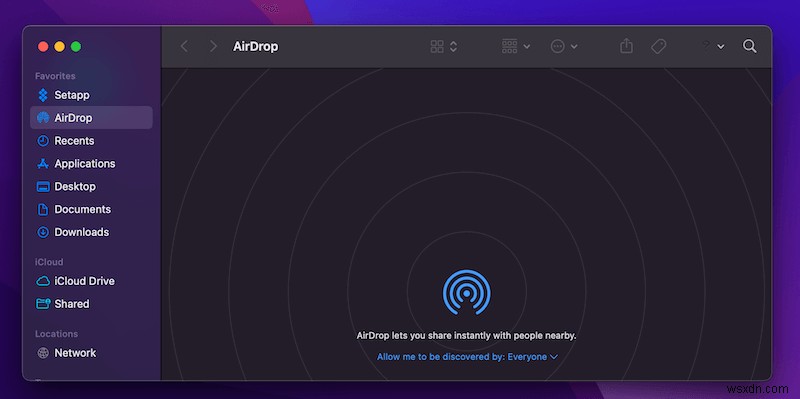Click the AirDrop icon in sidebar

43,118
